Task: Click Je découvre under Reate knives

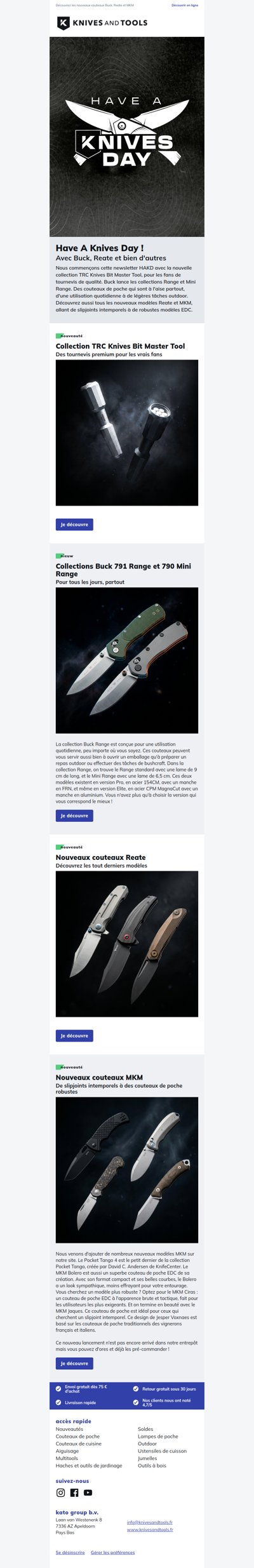Action: [74, 1036]
